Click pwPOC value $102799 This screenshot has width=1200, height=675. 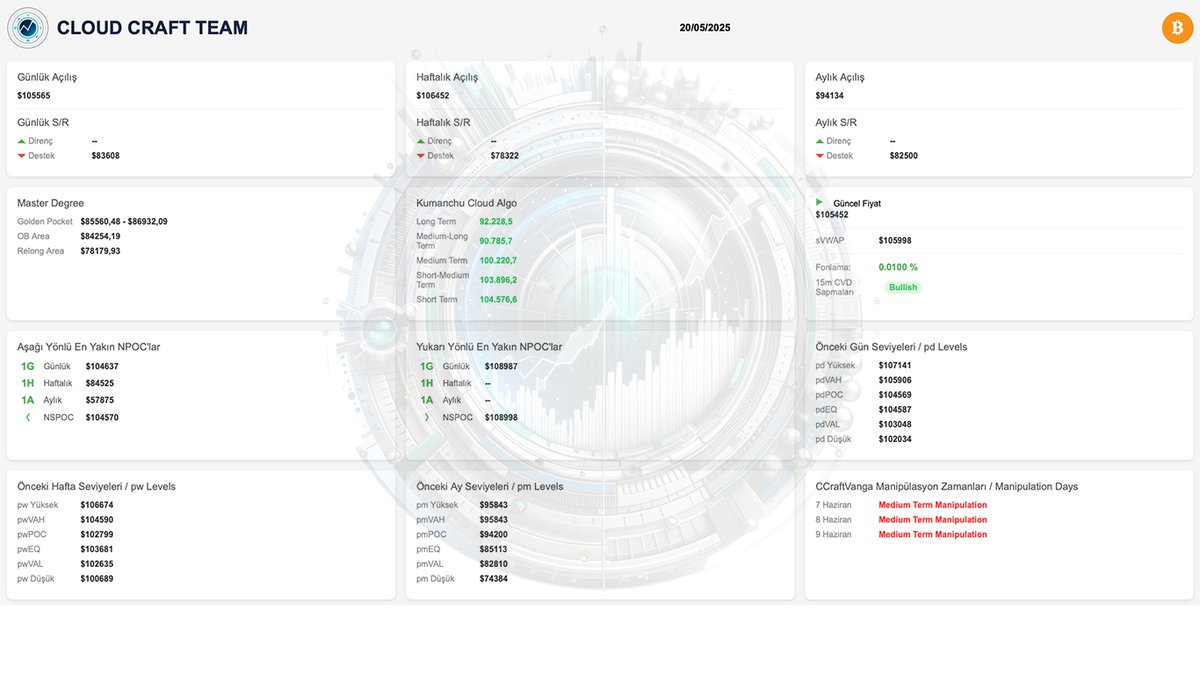click(97, 534)
